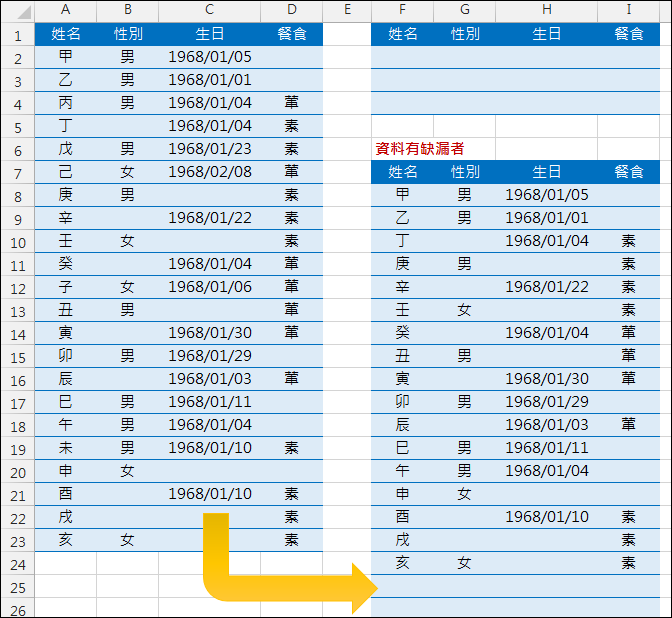Click header cell 餐食 in D1
Image resolution: width=672 pixels, height=618 pixels.
tap(291, 34)
